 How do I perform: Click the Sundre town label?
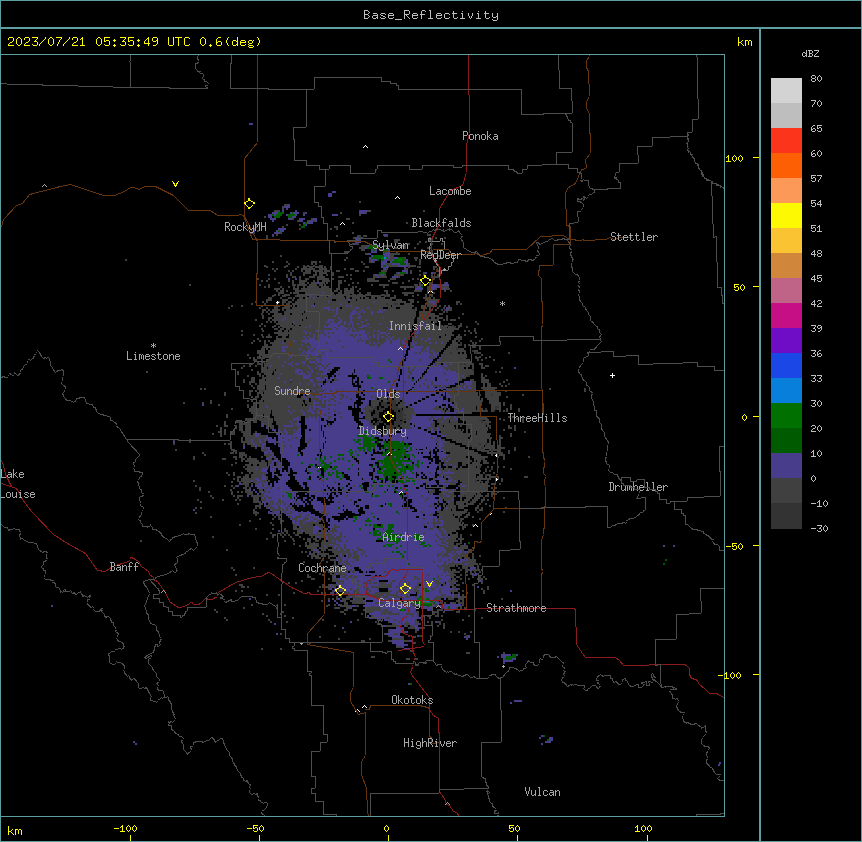click(x=292, y=391)
